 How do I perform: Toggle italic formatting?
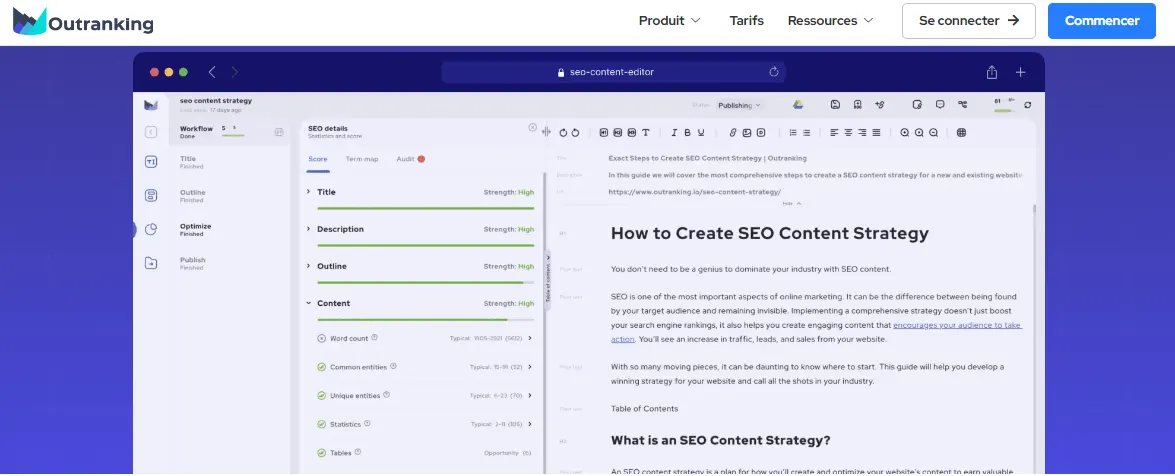tap(674, 133)
